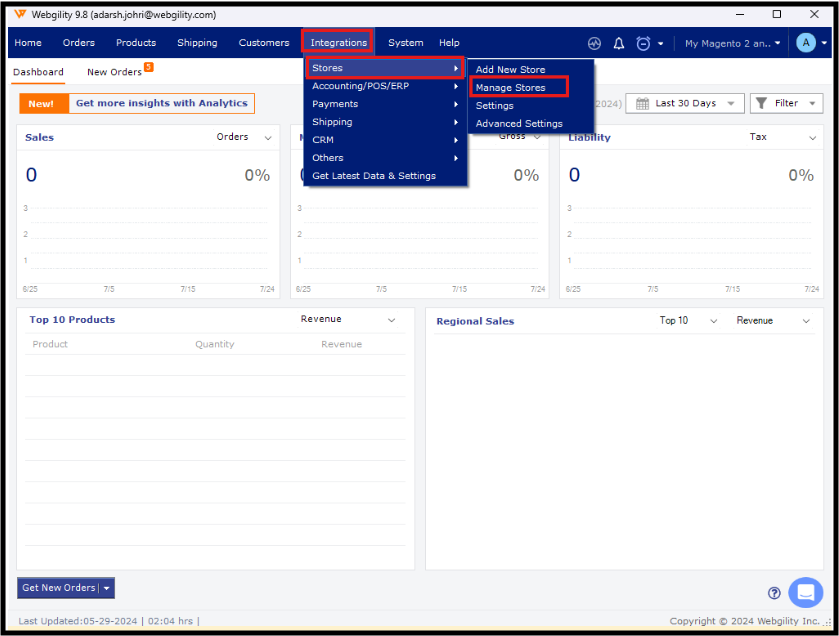The width and height of the screenshot is (839, 636).
Task: Expand the arrow next to the alarm clock
Action: (660, 44)
